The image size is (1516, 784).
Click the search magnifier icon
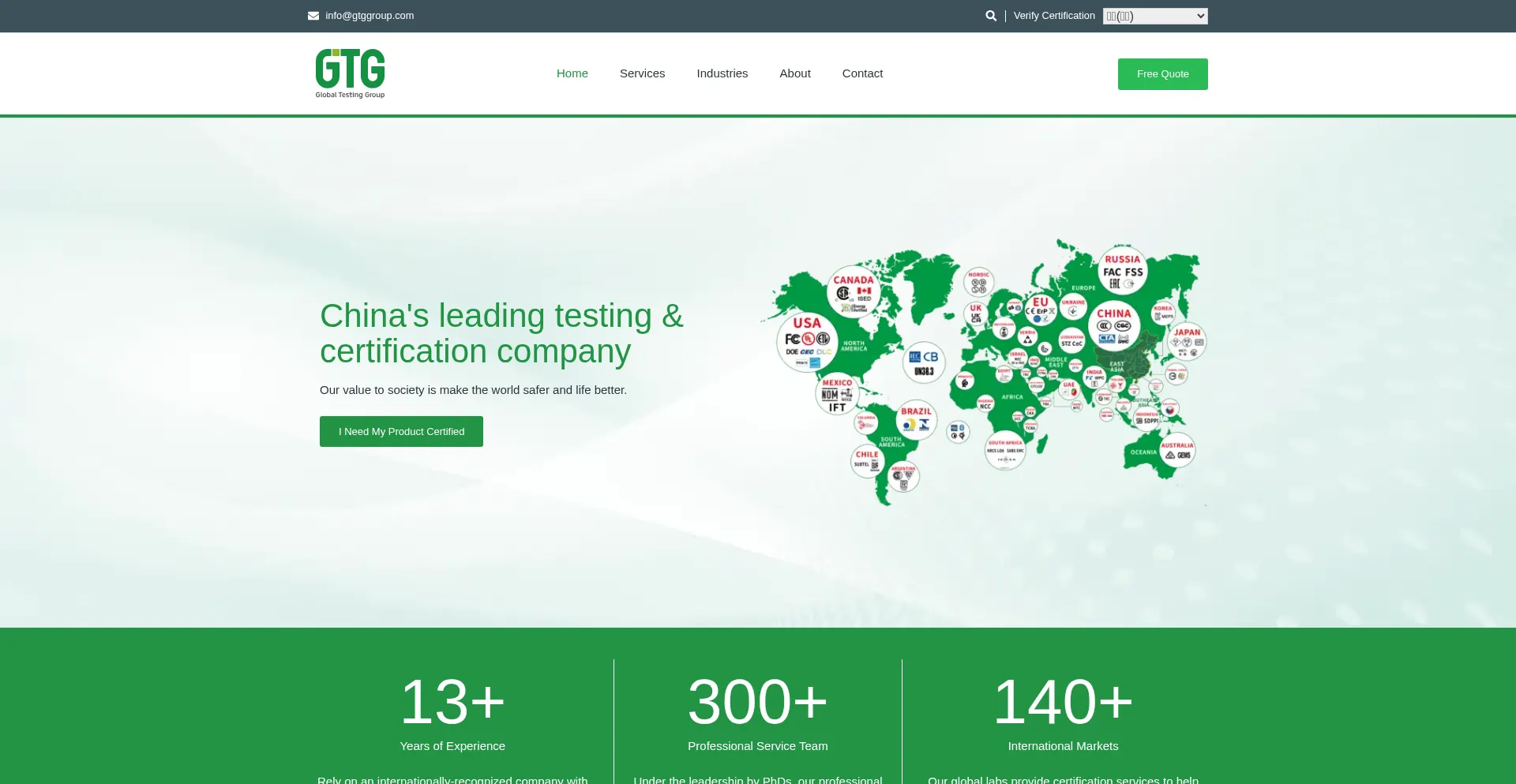(x=991, y=16)
